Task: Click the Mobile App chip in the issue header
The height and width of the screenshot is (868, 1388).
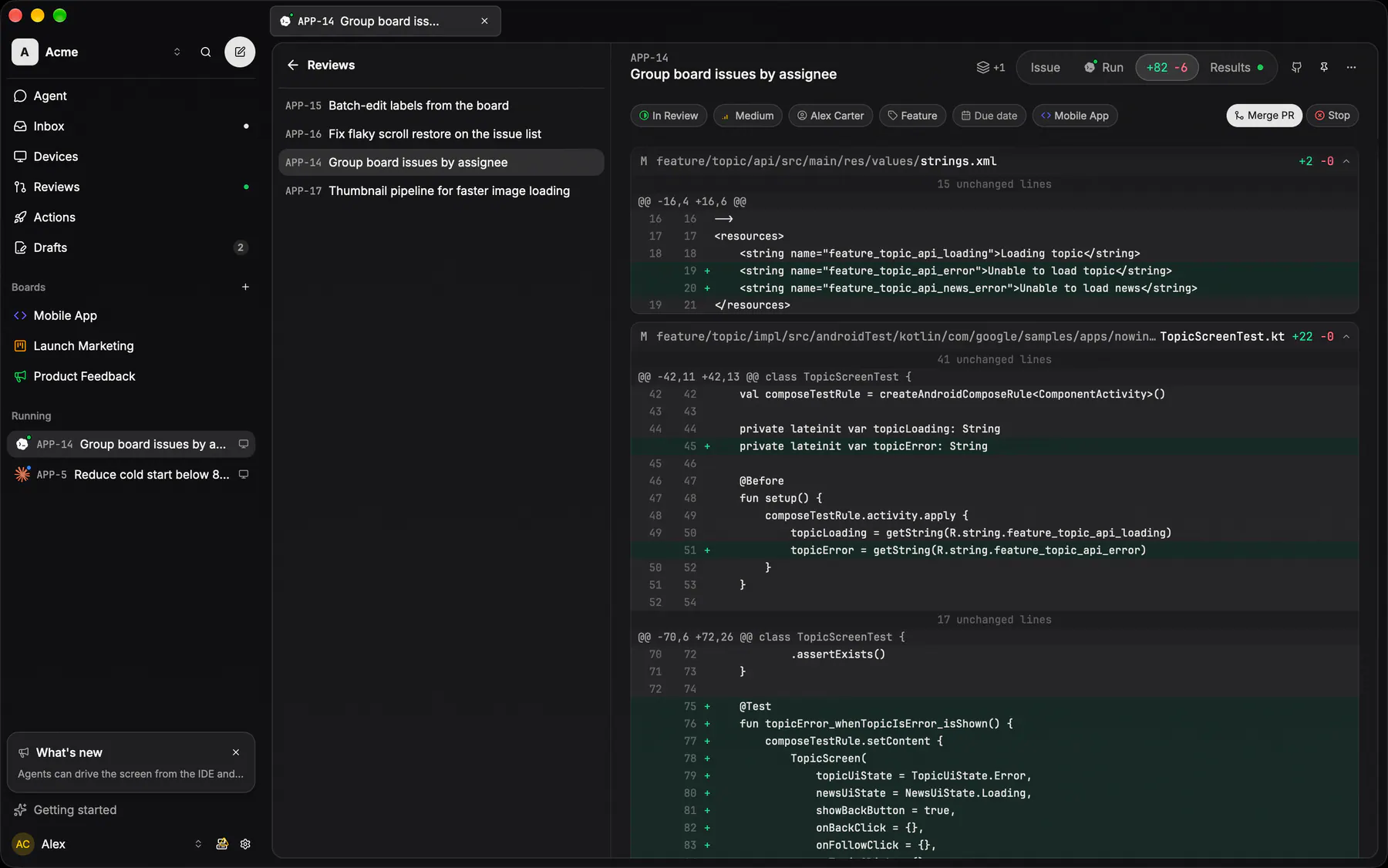Action: (x=1075, y=116)
